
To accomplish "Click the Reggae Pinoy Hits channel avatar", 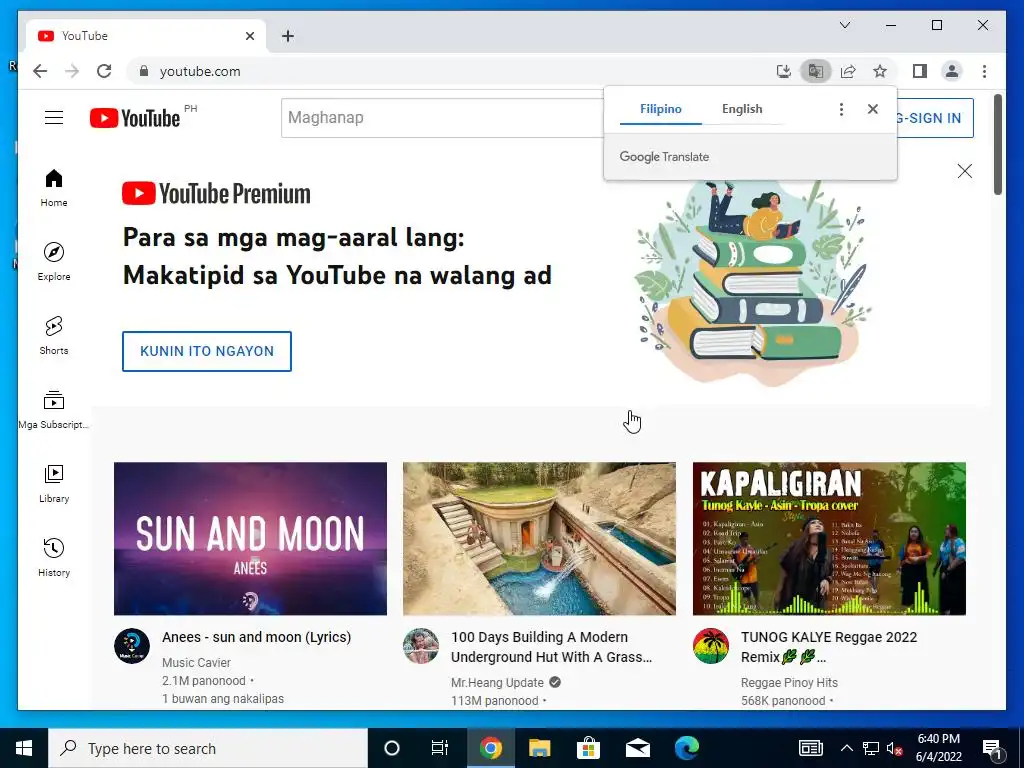I will tap(711, 647).
